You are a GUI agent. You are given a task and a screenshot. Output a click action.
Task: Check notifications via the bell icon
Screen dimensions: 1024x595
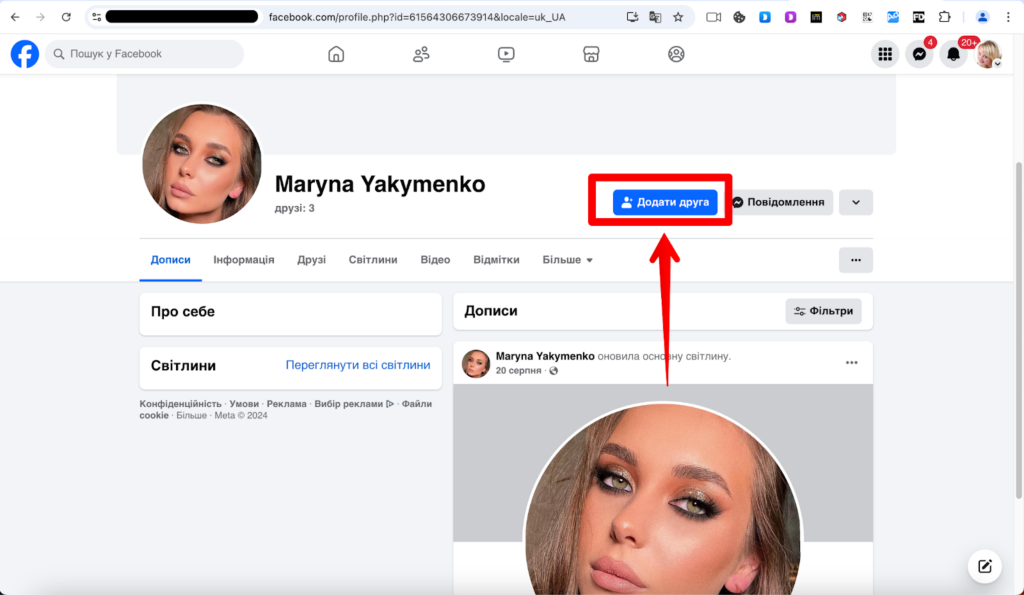point(954,54)
